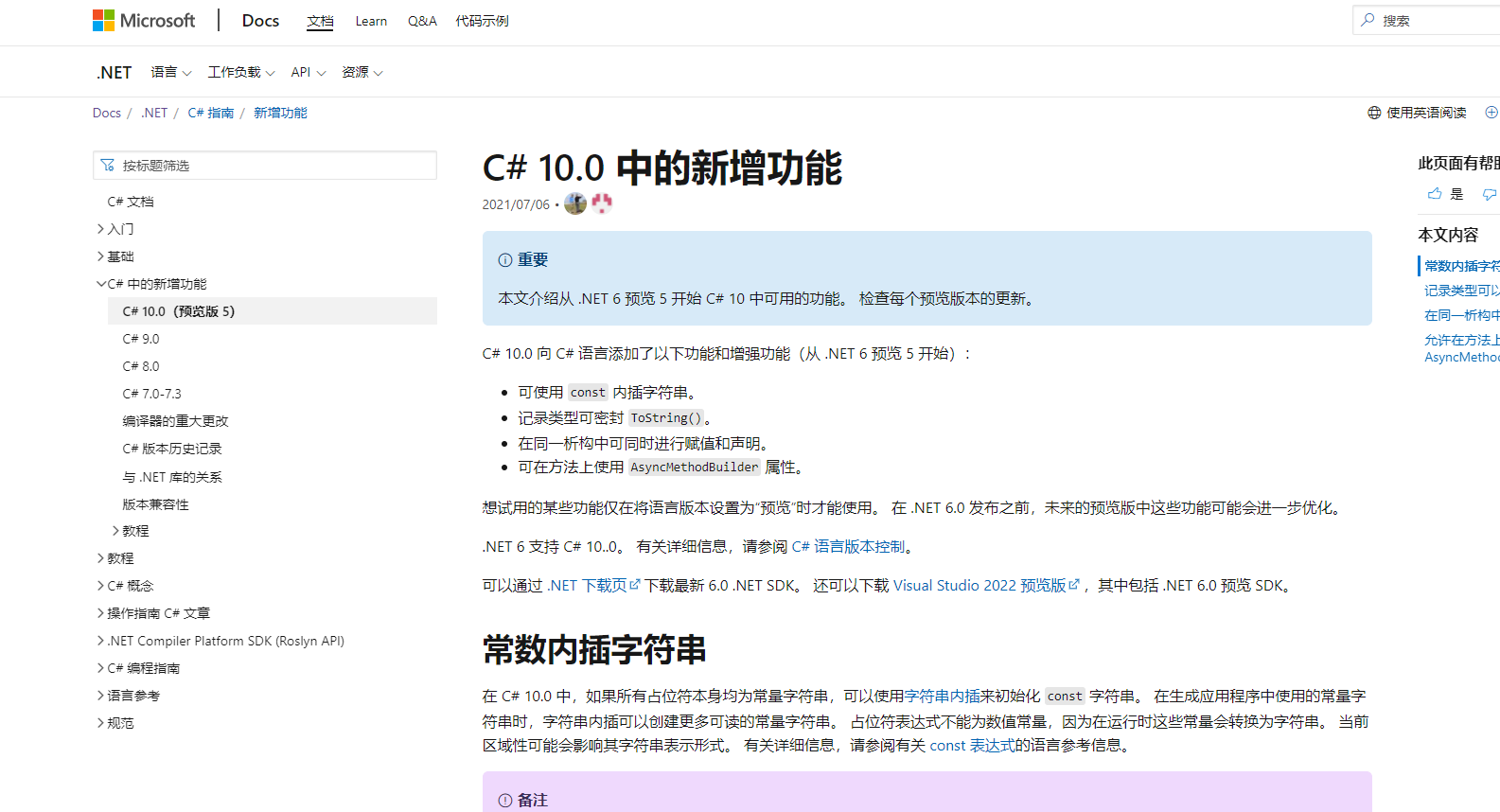Click the search magnifier icon
Viewport: 1500px width, 812px height.
(x=1368, y=20)
